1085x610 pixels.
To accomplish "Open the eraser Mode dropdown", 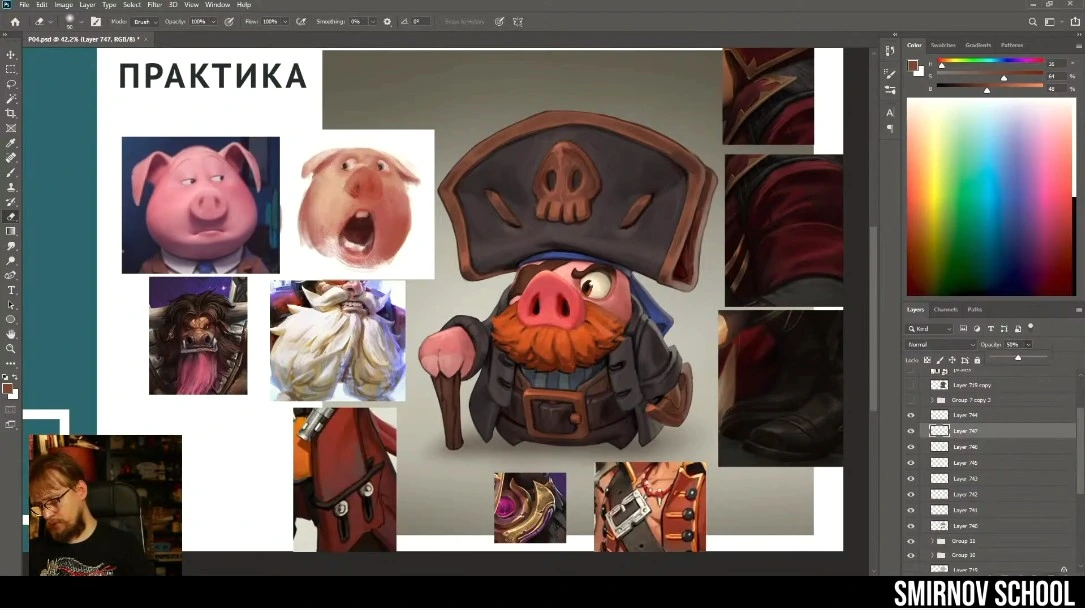I will [145, 21].
